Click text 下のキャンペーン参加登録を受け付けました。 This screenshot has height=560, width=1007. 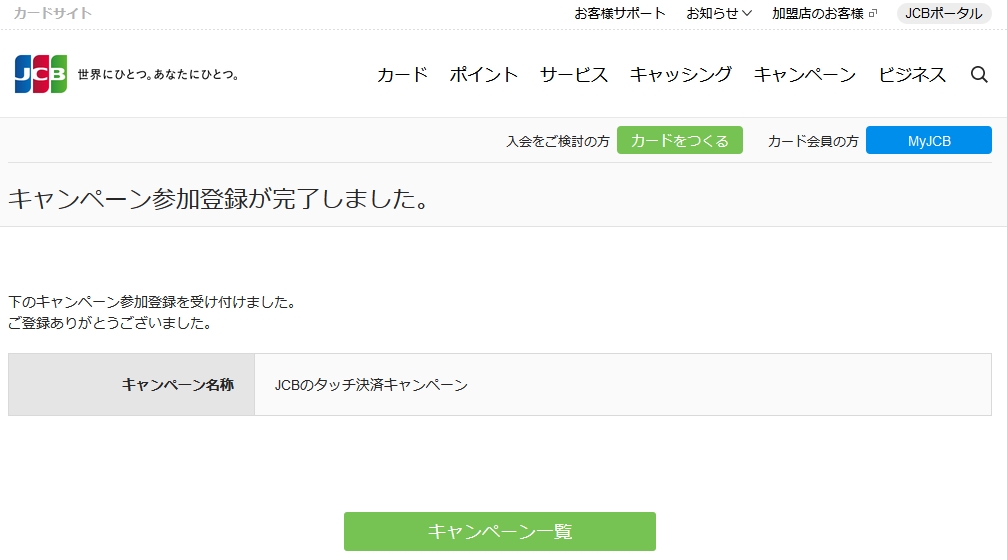pyautogui.click(x=152, y=302)
